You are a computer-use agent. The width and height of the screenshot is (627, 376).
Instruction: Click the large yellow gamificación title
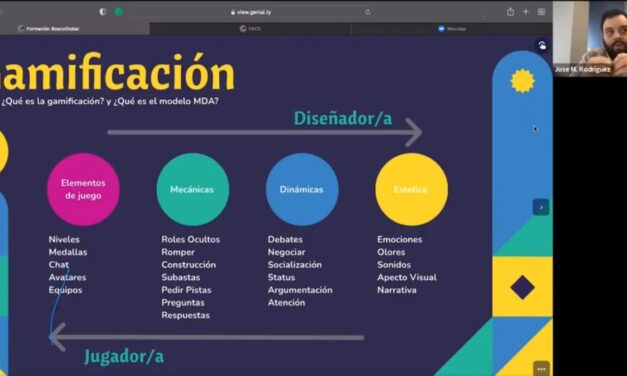click(117, 73)
